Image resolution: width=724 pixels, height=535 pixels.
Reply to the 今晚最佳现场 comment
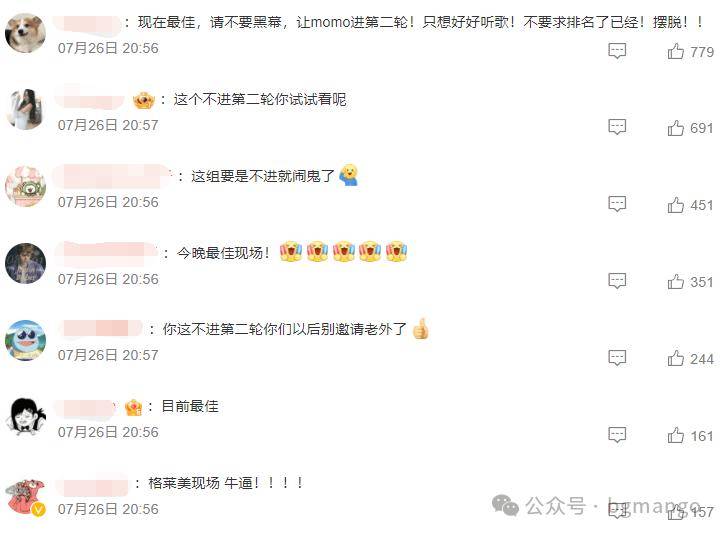[x=617, y=281]
